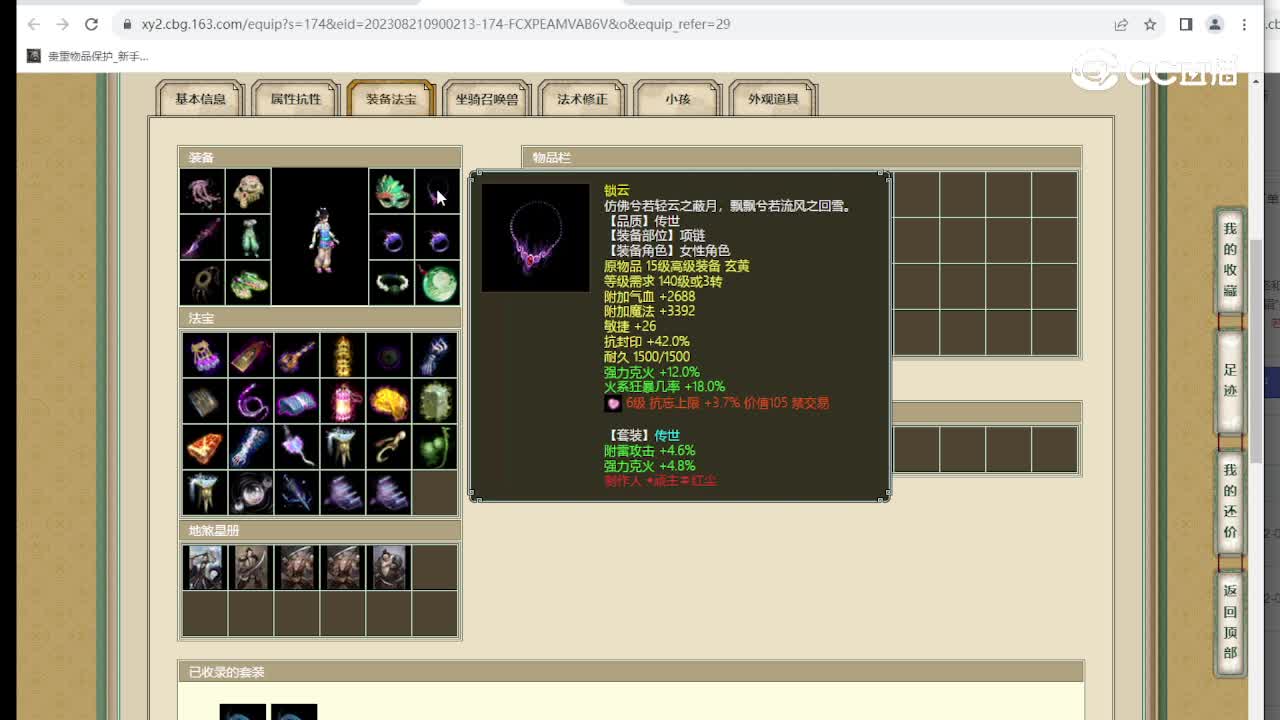
Task: Open the browser side panel
Action: (1186, 24)
